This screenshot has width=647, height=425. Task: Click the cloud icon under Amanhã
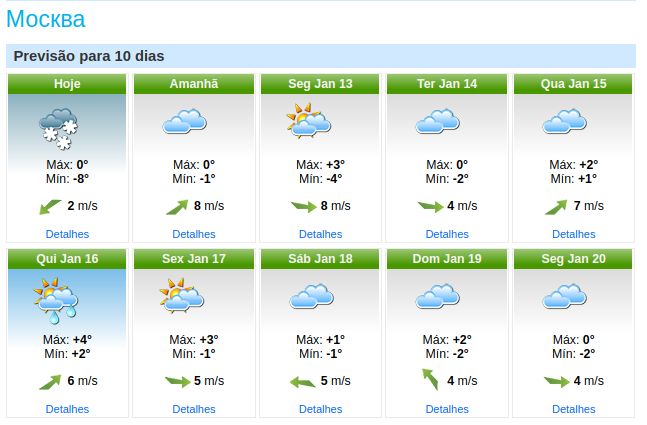tap(184, 121)
